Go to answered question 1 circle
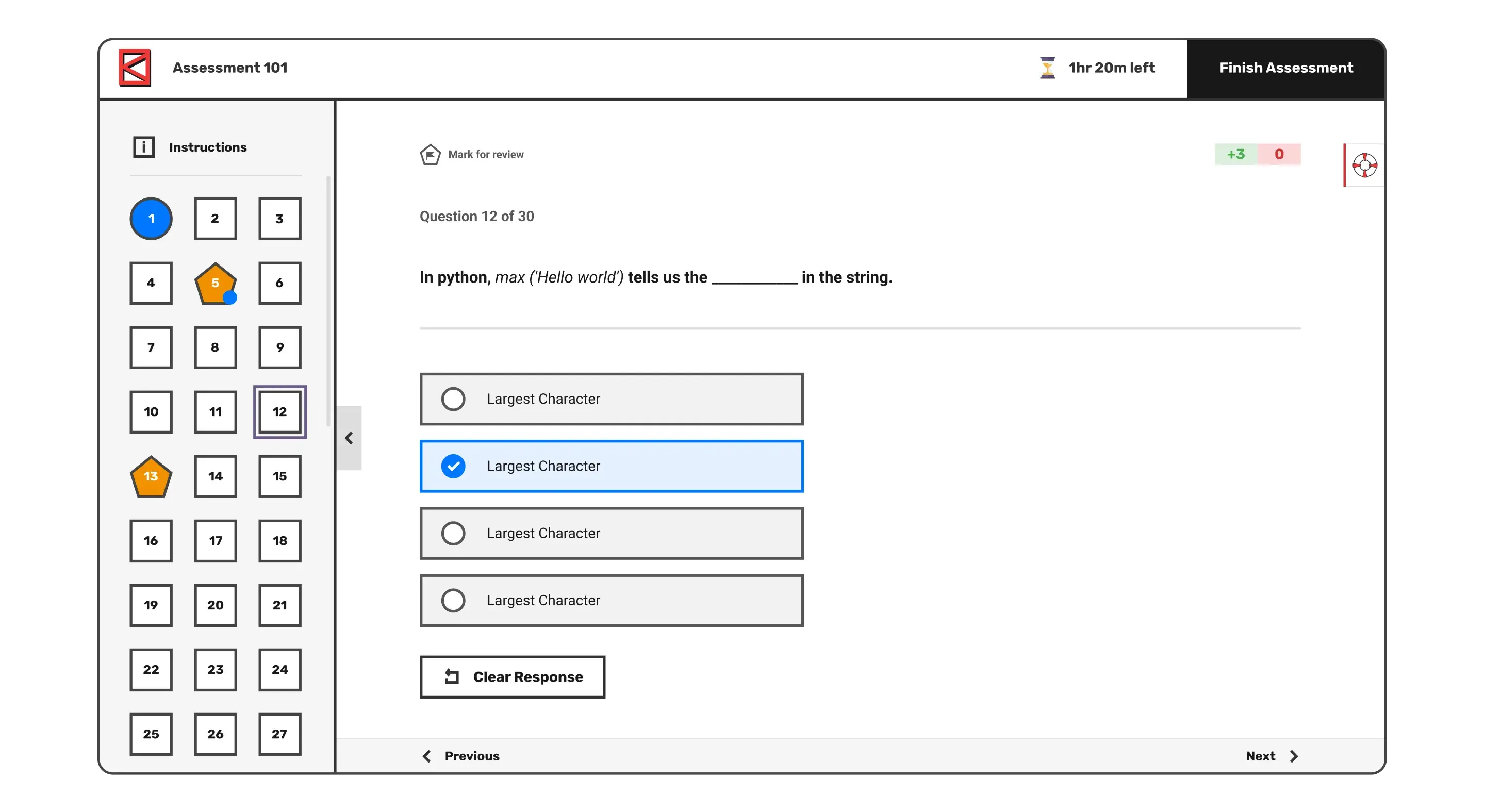Viewport: 1485px width, 812px height. click(151, 219)
